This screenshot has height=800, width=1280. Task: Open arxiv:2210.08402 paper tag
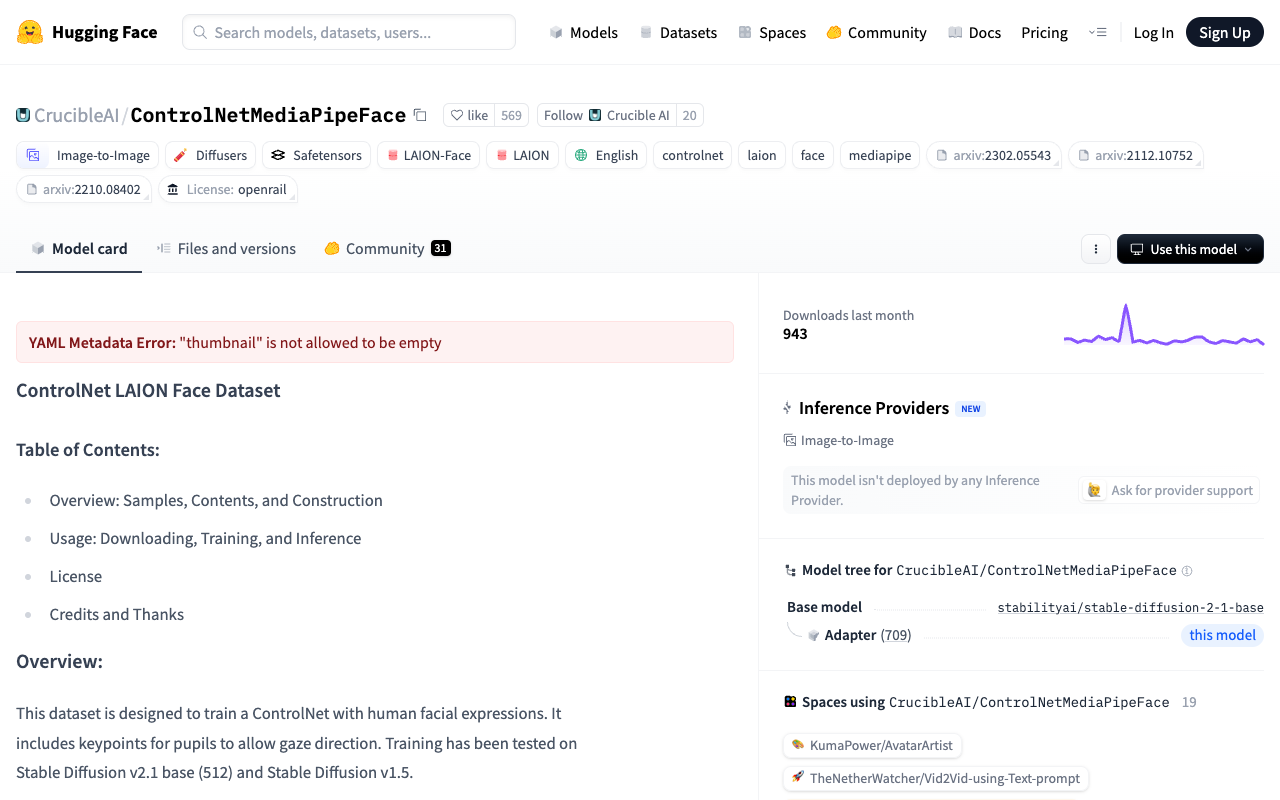click(84, 189)
